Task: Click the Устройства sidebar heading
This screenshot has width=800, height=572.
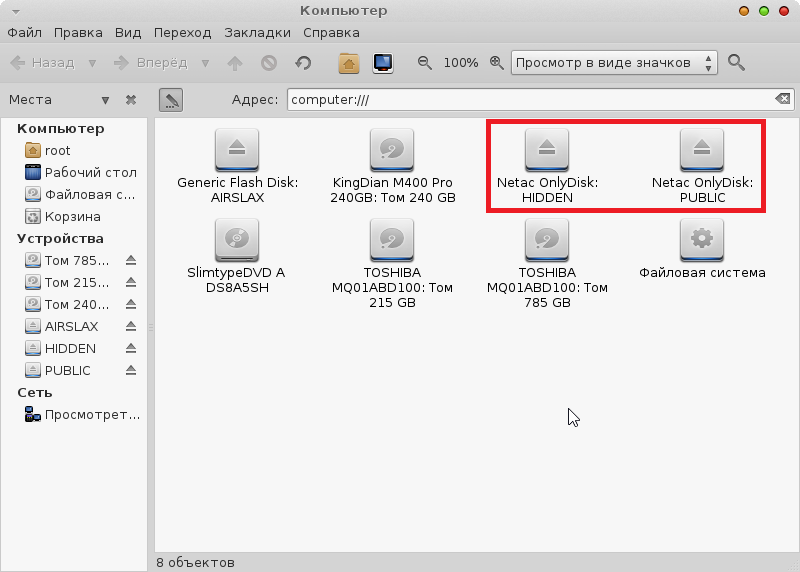Action: (60, 238)
